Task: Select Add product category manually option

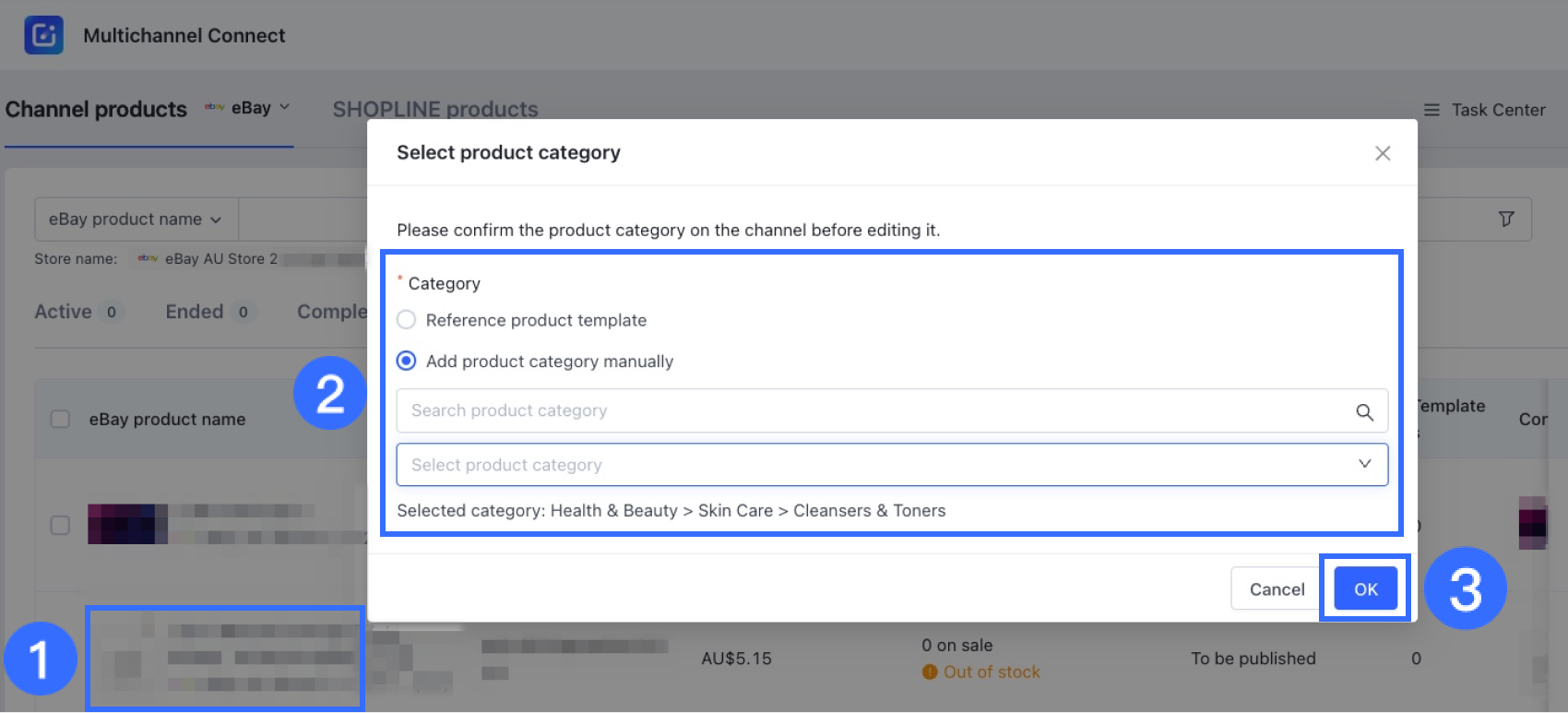Action: (x=406, y=361)
